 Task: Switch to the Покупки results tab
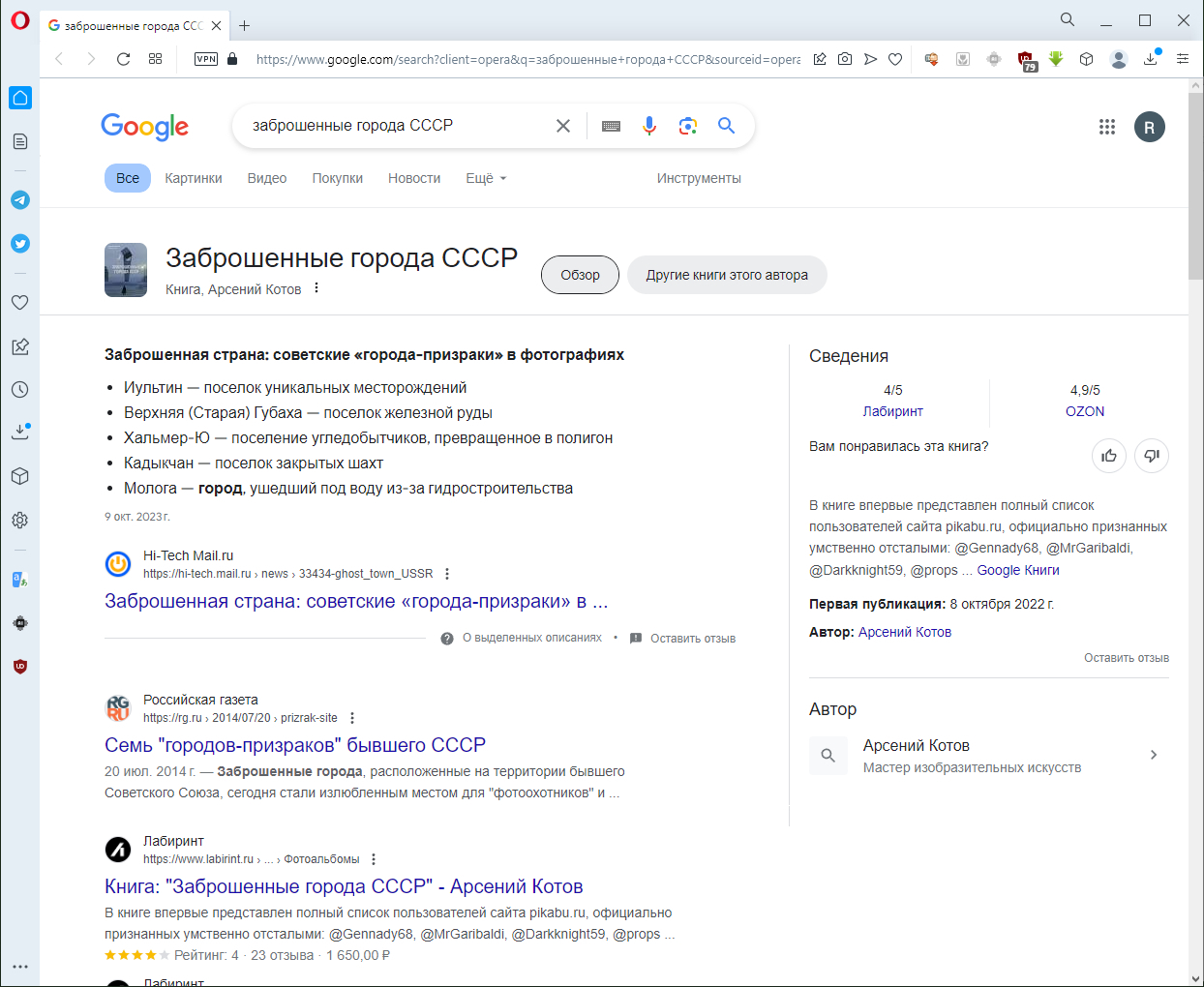point(338,178)
